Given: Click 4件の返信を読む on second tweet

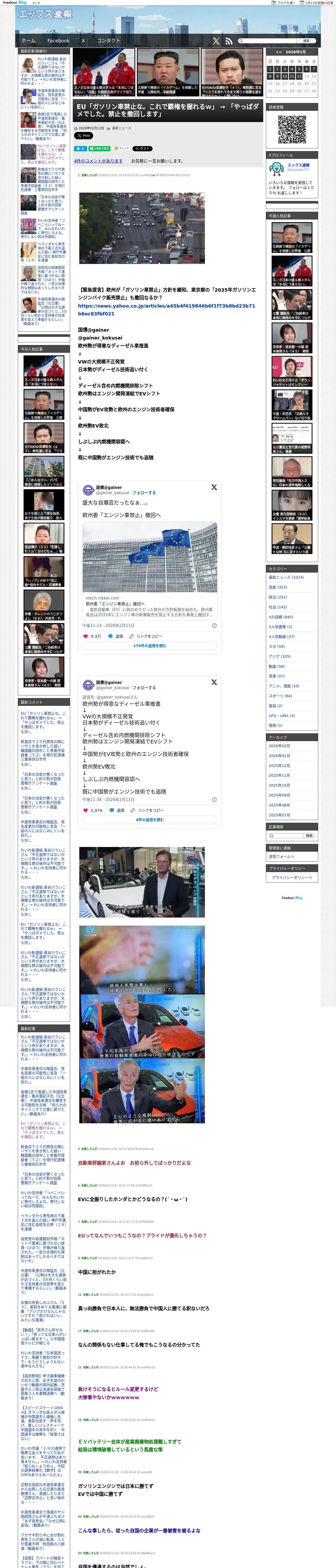Looking at the screenshot, I should coord(149,820).
